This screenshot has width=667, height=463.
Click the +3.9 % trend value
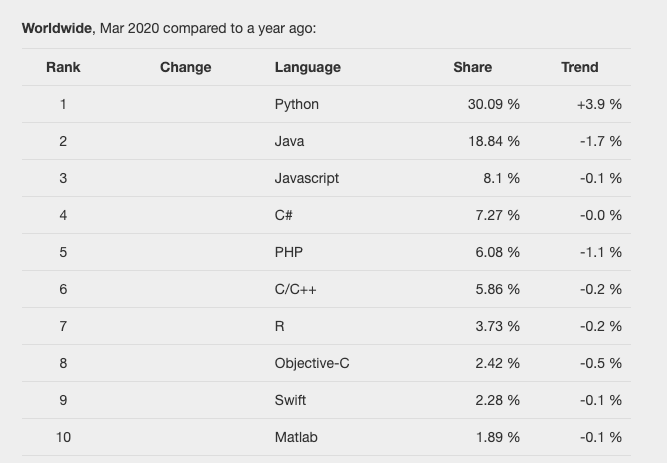598,104
